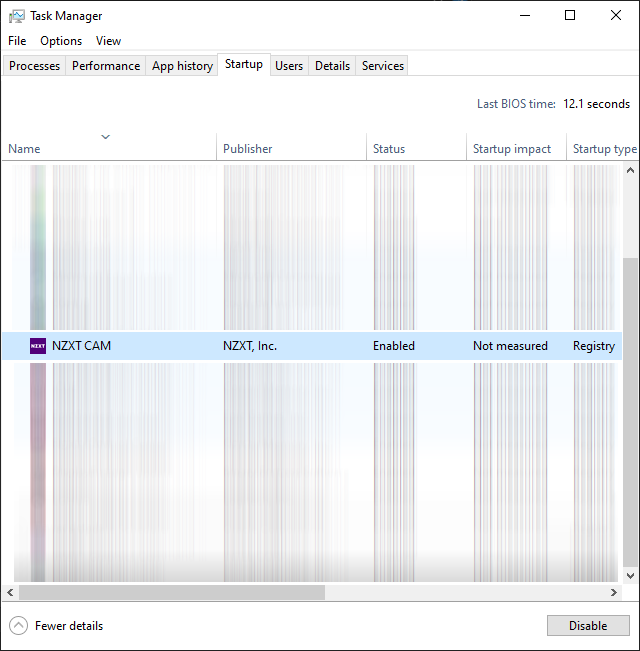Click the sort chevron above the Name column
Screen dimensions: 640x651
(x=106, y=137)
